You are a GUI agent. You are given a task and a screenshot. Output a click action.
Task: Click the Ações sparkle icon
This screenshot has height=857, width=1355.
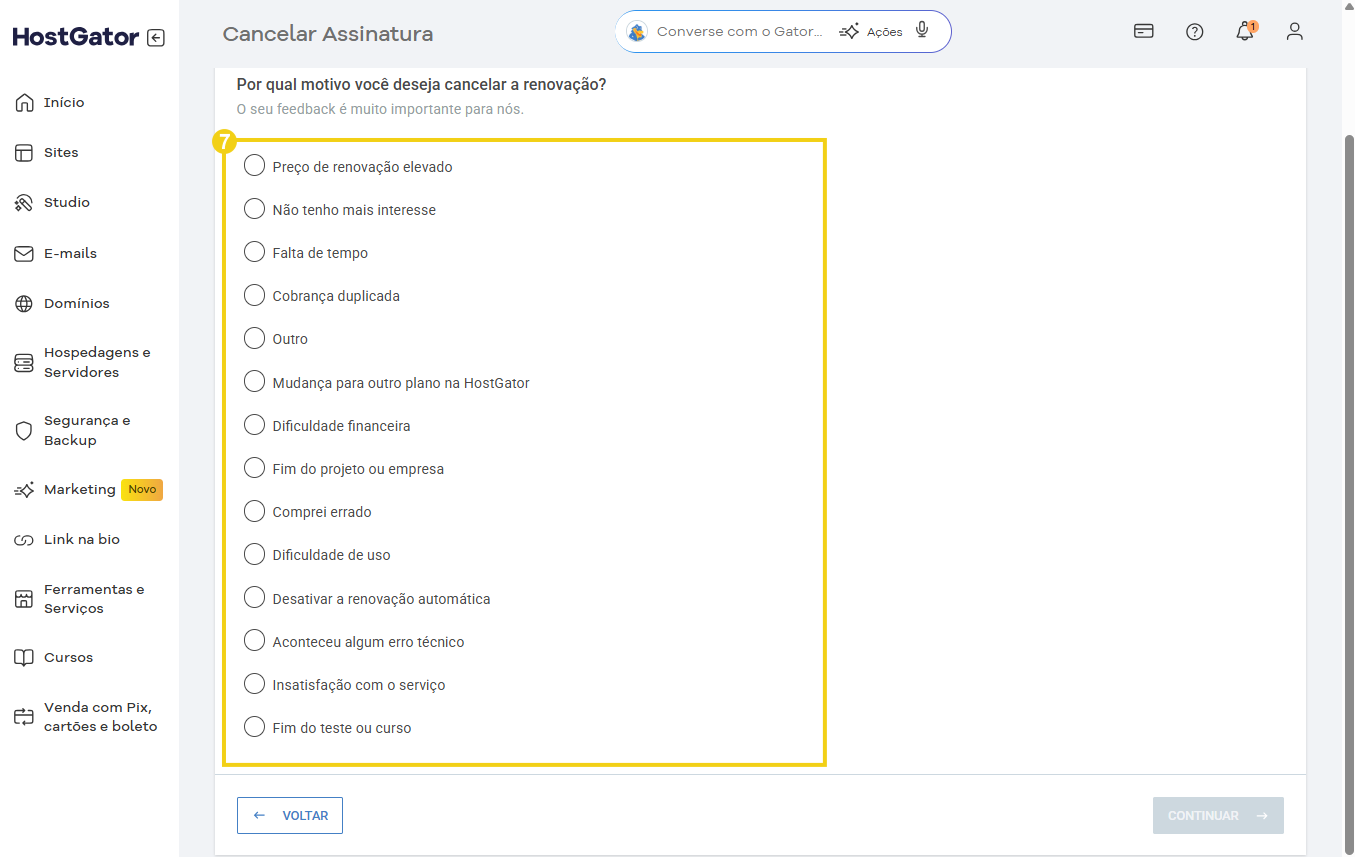(849, 31)
